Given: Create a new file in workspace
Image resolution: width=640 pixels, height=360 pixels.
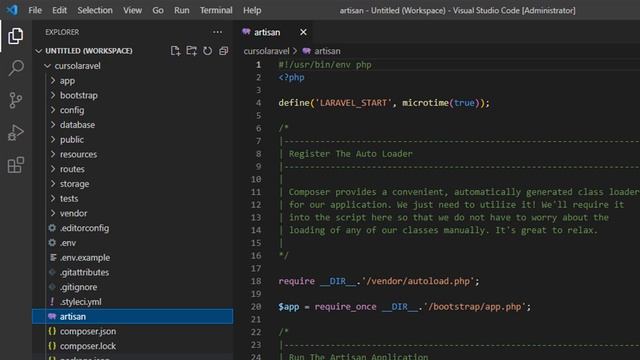Looking at the screenshot, I should pos(175,51).
